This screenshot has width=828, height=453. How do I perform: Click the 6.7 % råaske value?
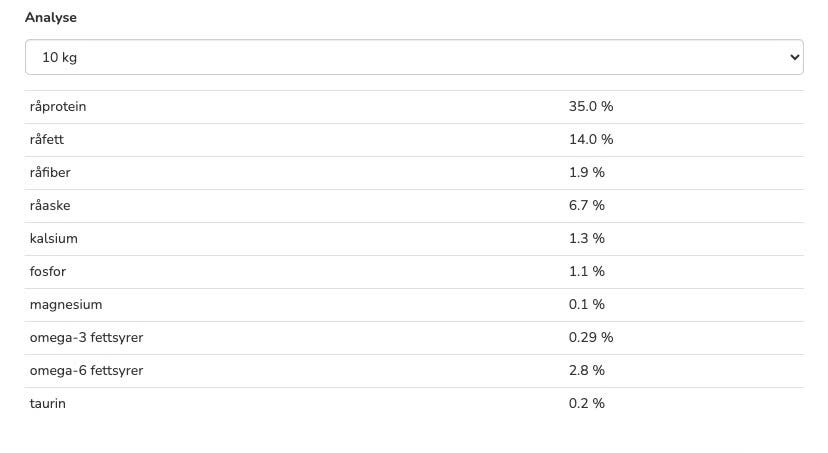coord(587,205)
